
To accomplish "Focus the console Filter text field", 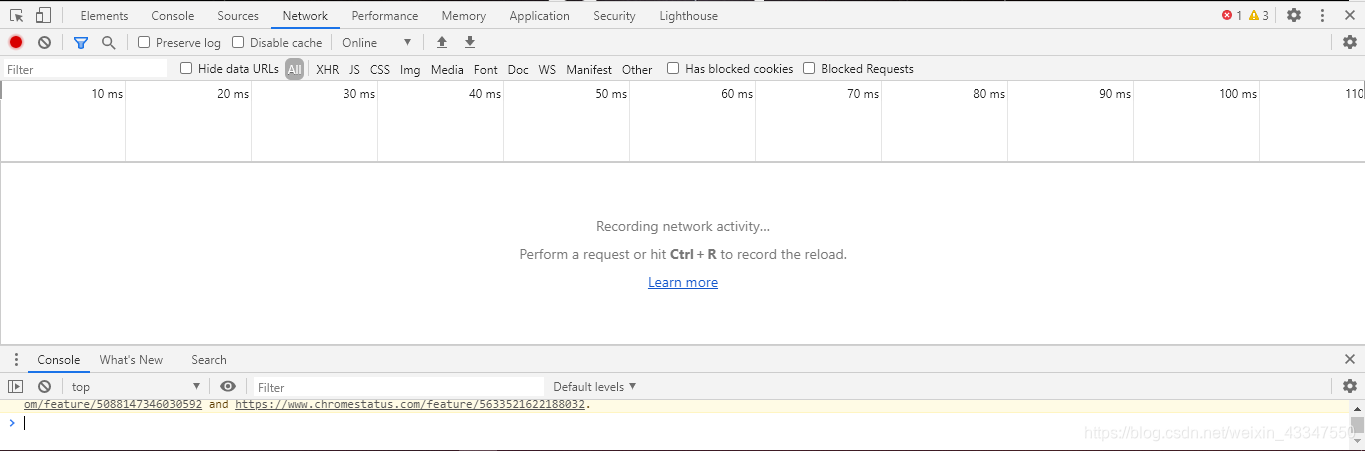I will click(x=398, y=387).
